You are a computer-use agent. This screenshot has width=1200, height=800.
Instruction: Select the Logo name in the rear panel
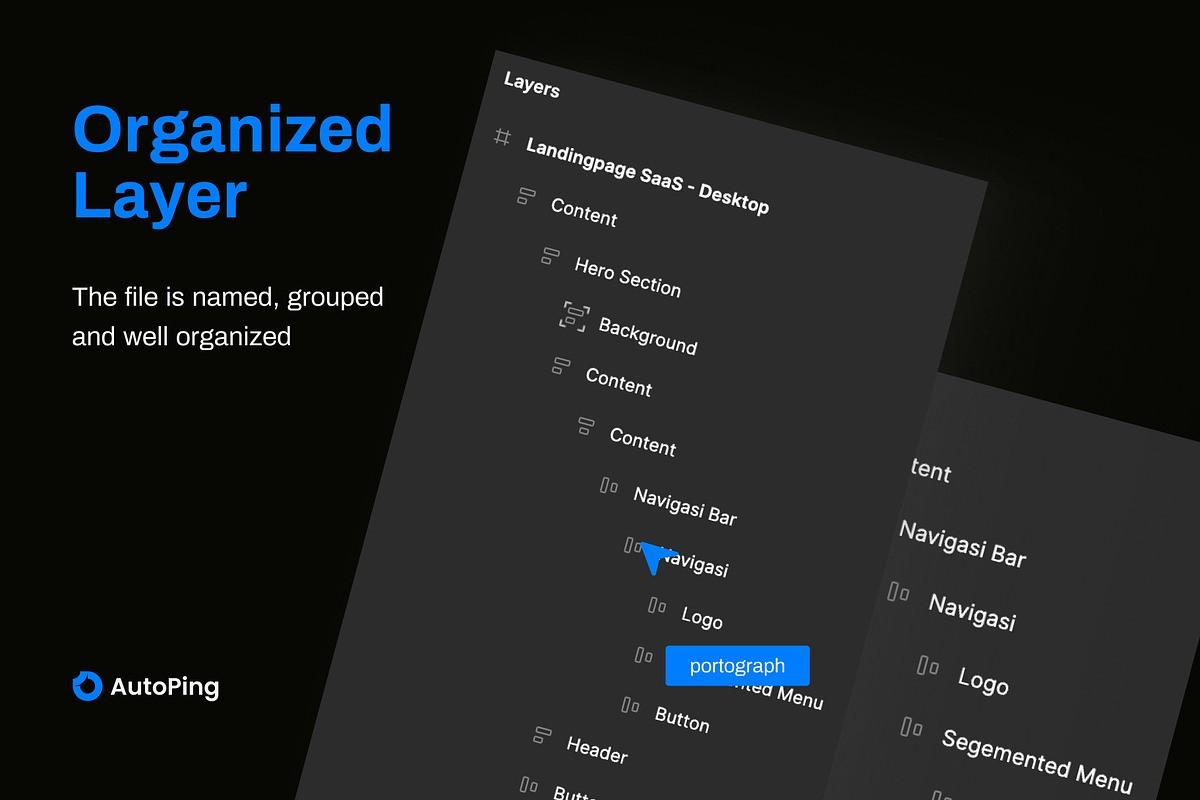coord(983,680)
